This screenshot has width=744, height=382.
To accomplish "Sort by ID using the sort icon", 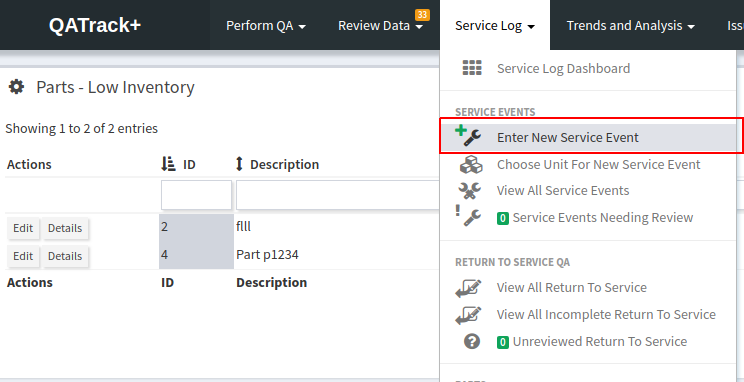I will point(168,164).
